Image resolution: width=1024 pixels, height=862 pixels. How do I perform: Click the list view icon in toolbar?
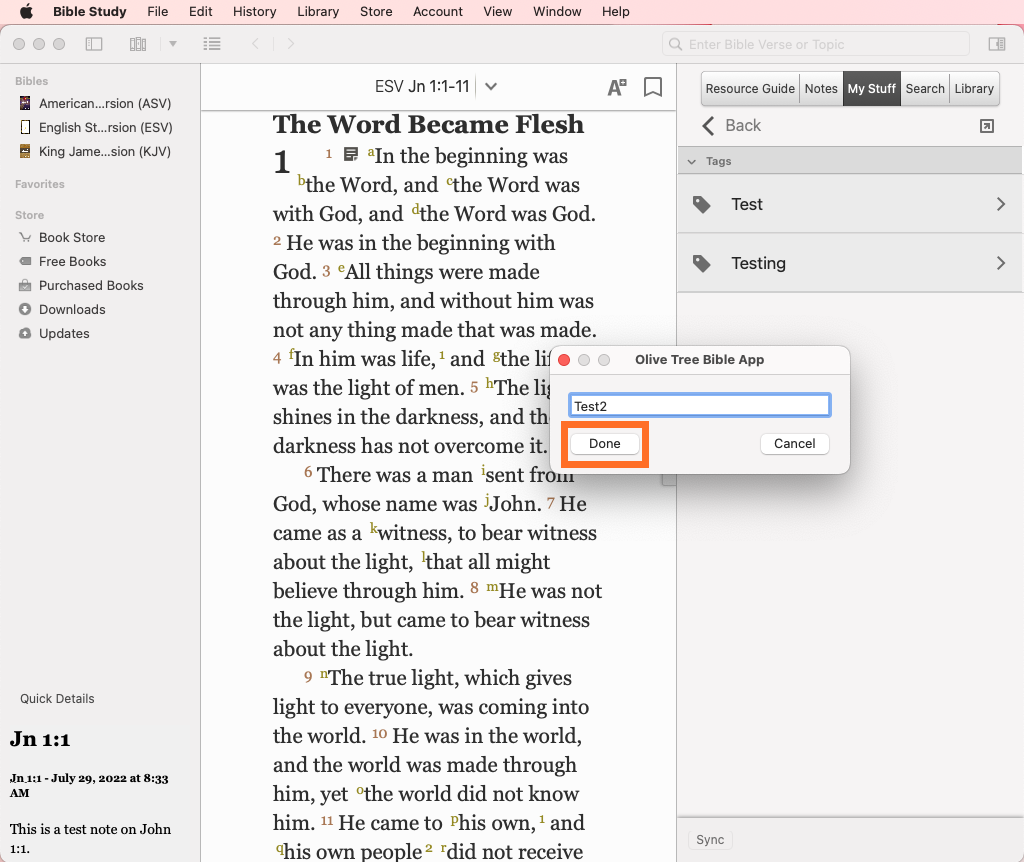pyautogui.click(x=211, y=44)
